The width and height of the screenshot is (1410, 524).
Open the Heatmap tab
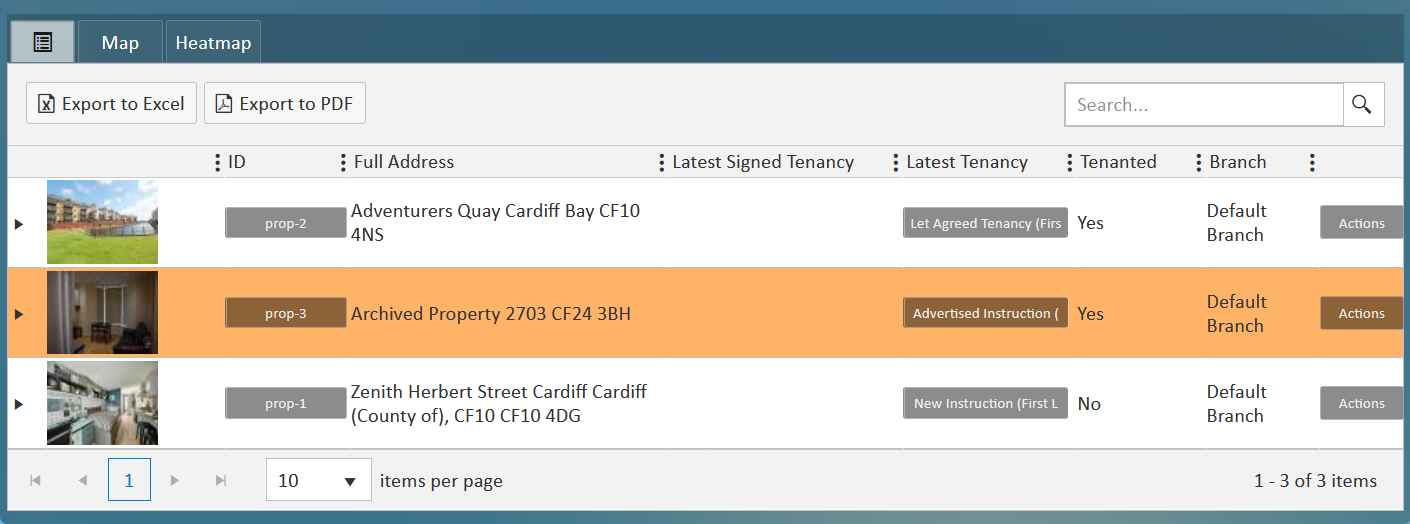(212, 43)
